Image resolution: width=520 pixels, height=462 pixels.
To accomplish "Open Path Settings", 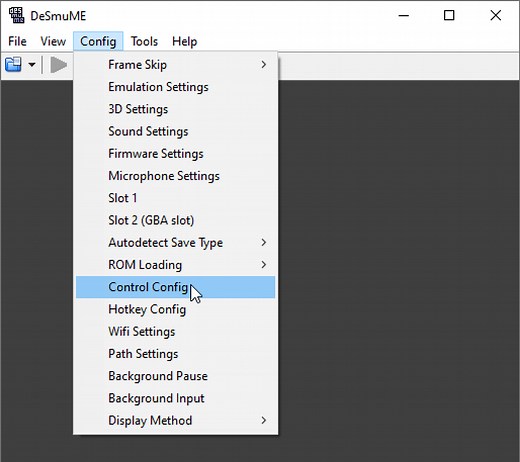I will [x=175, y=354].
